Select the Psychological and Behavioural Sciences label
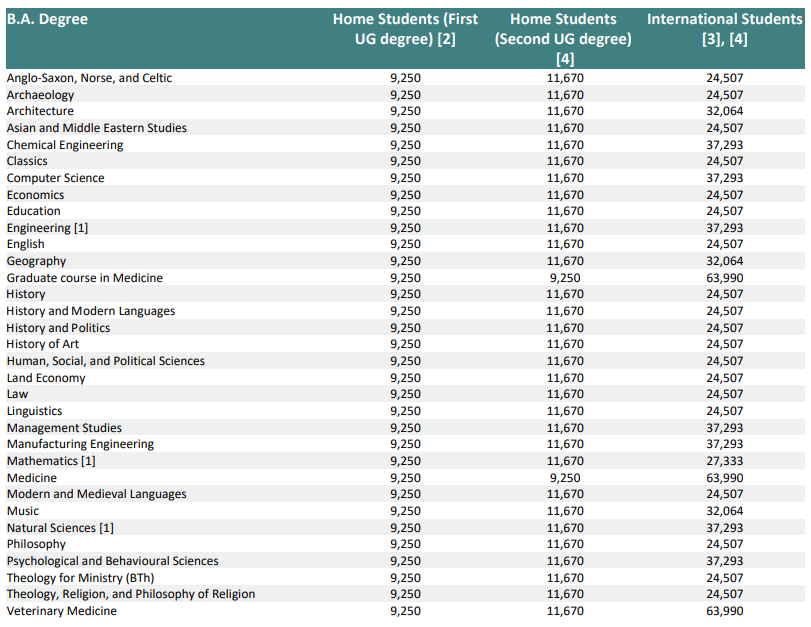 112,561
